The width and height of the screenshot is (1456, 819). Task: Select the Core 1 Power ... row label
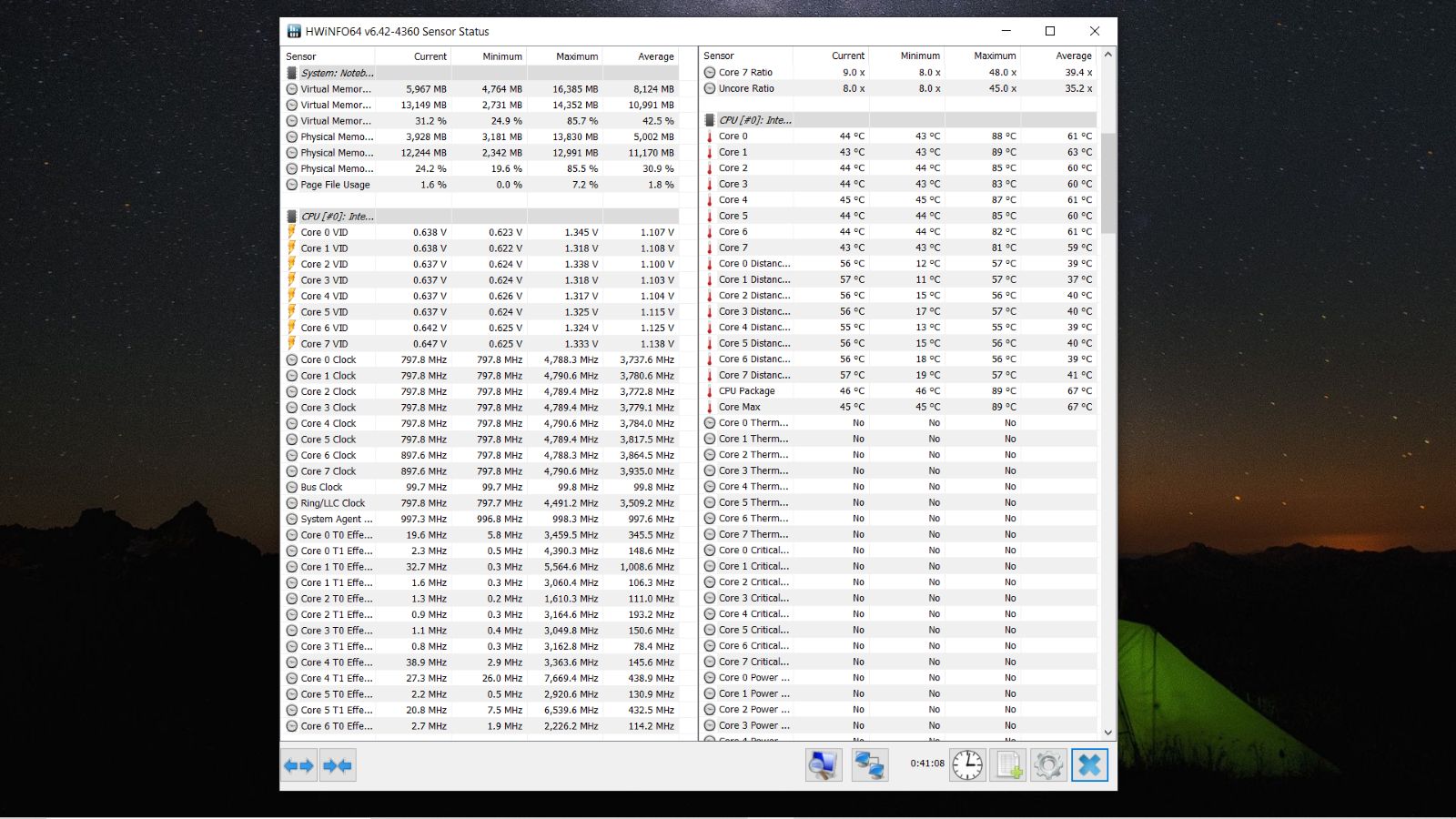pyautogui.click(x=754, y=693)
